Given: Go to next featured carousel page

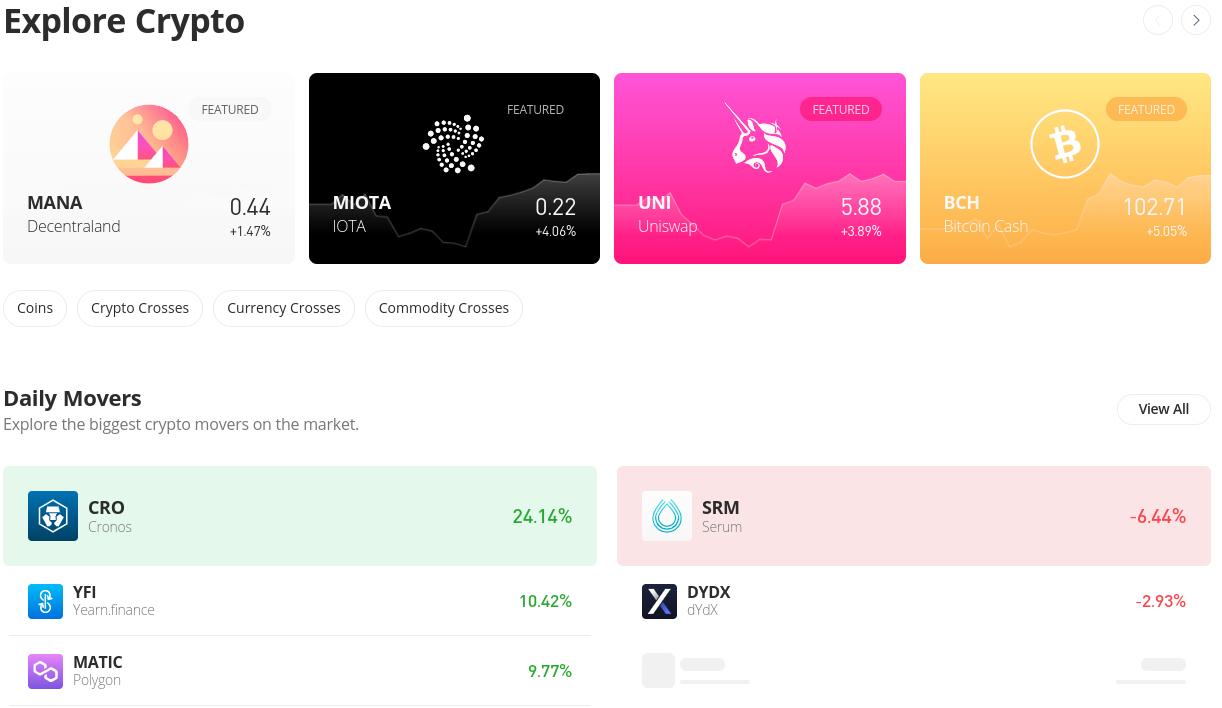Looking at the screenshot, I should point(1196,20).
